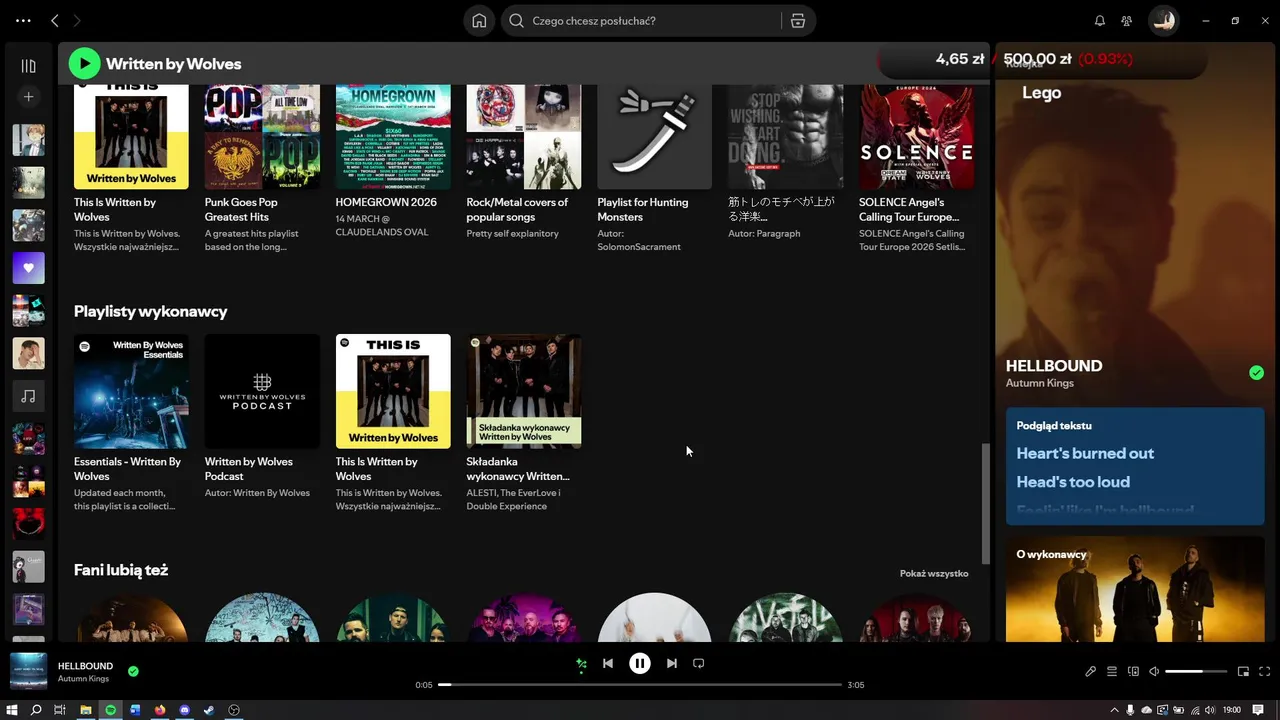The height and width of the screenshot is (720, 1280).
Task: Toggle lyrics microphone icon
Action: (x=1090, y=671)
